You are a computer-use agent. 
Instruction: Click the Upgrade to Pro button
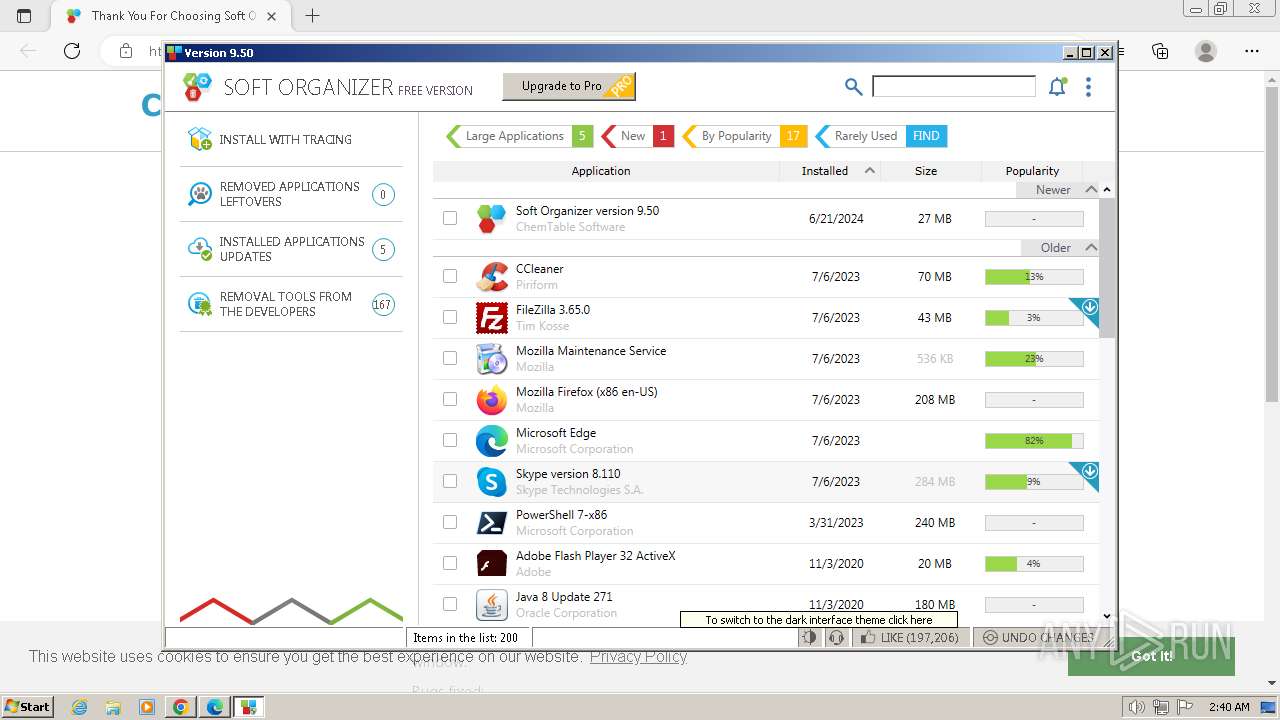click(569, 86)
